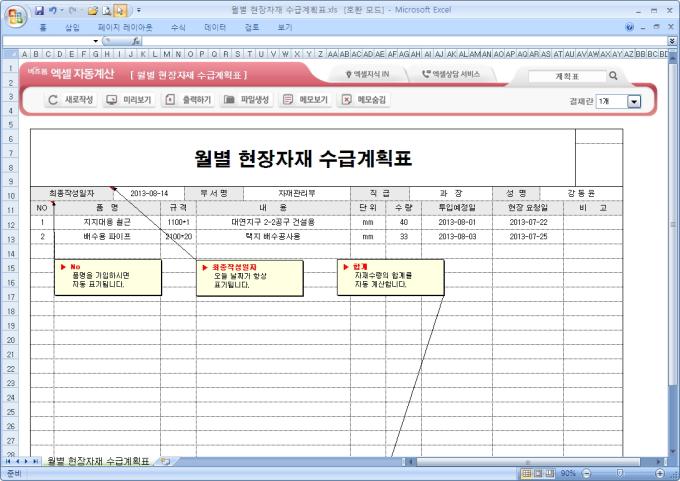Go to the first sheet using tab navigation arrow
This screenshot has width=680, height=481.
pyautogui.click(x=8, y=461)
